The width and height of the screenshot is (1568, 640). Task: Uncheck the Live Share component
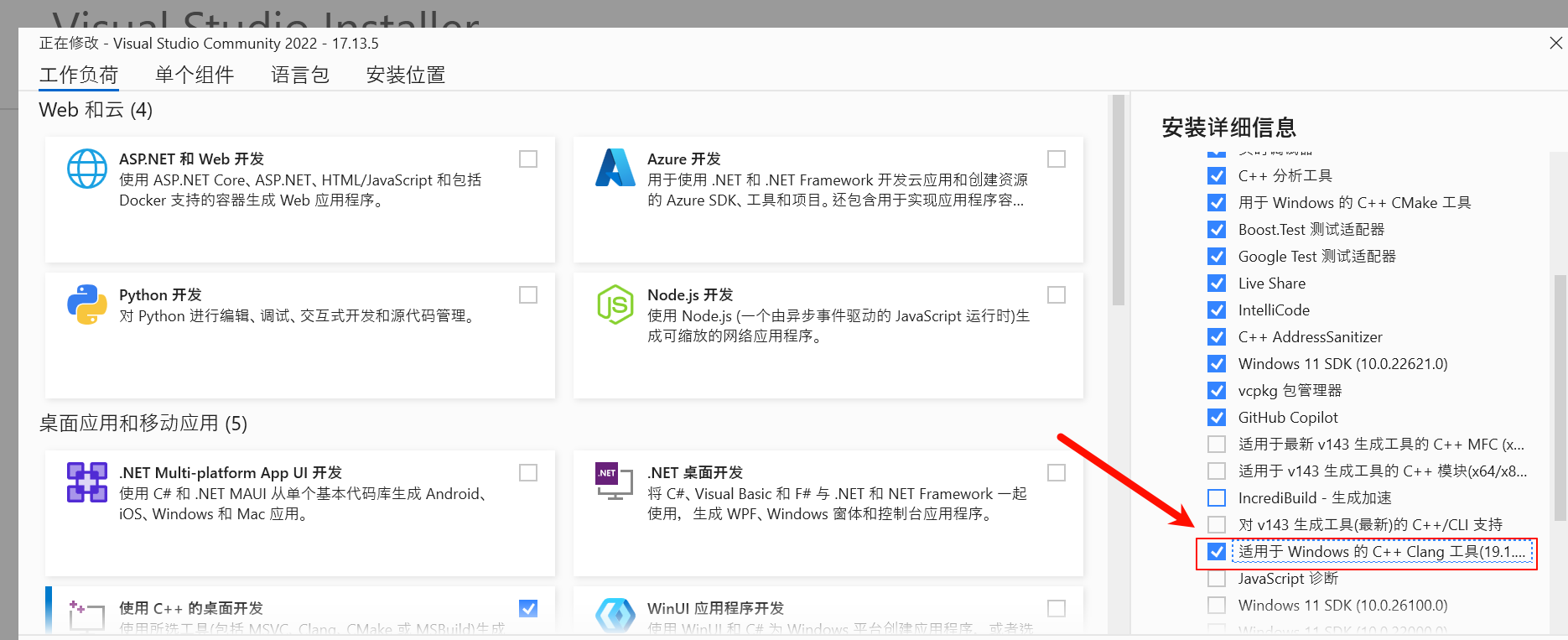pyautogui.click(x=1217, y=284)
